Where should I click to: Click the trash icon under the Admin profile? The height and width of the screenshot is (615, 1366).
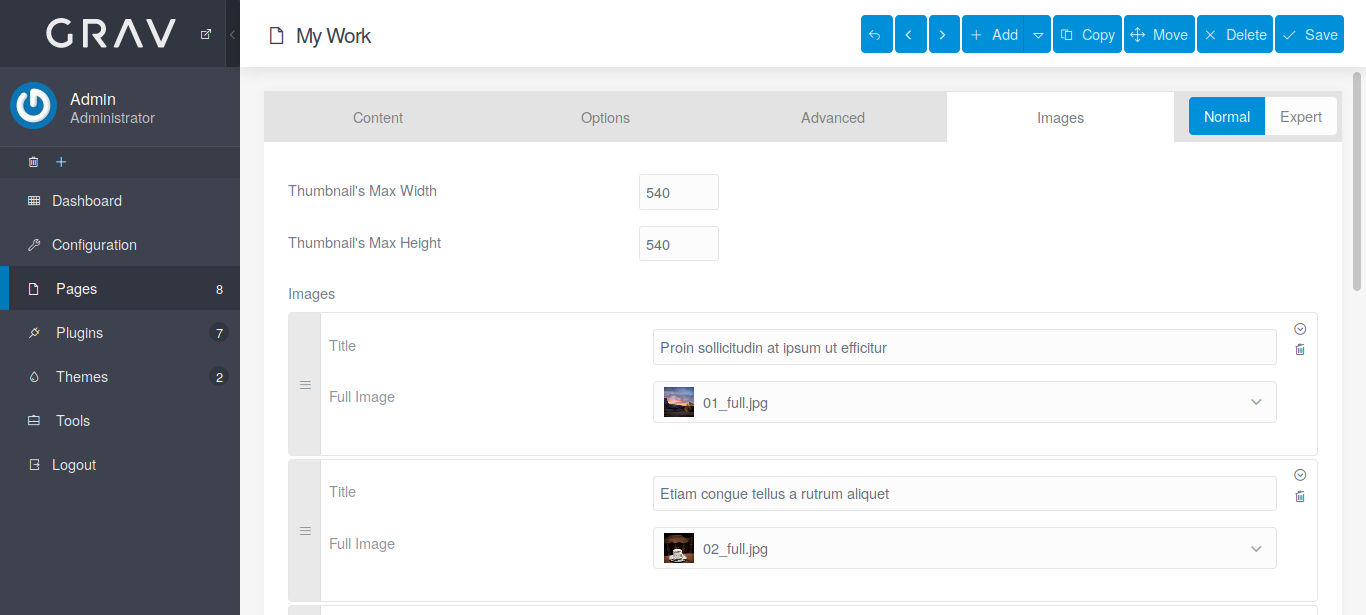point(33,161)
